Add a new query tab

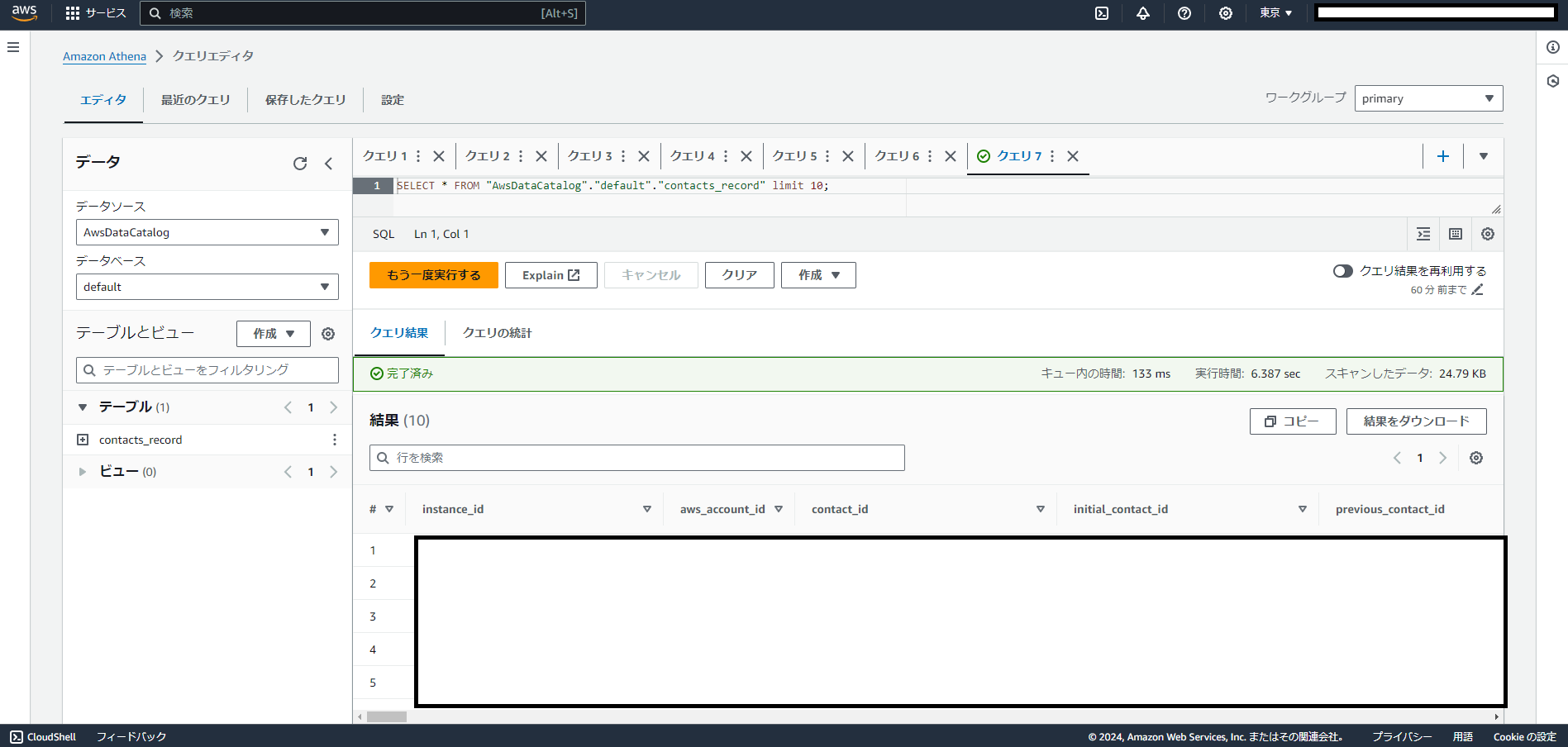point(1443,156)
